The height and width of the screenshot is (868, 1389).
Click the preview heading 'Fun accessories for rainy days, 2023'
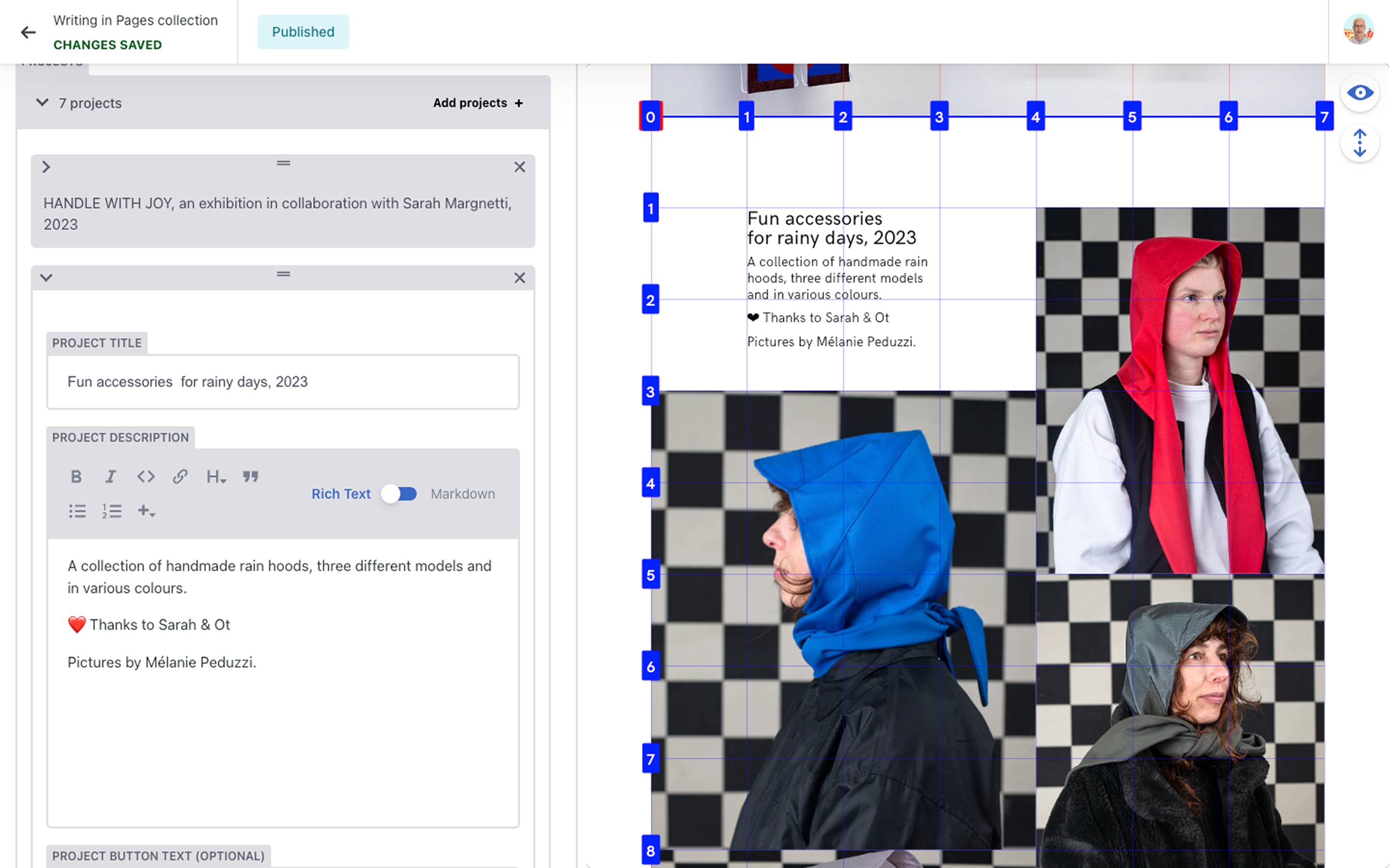(x=831, y=228)
